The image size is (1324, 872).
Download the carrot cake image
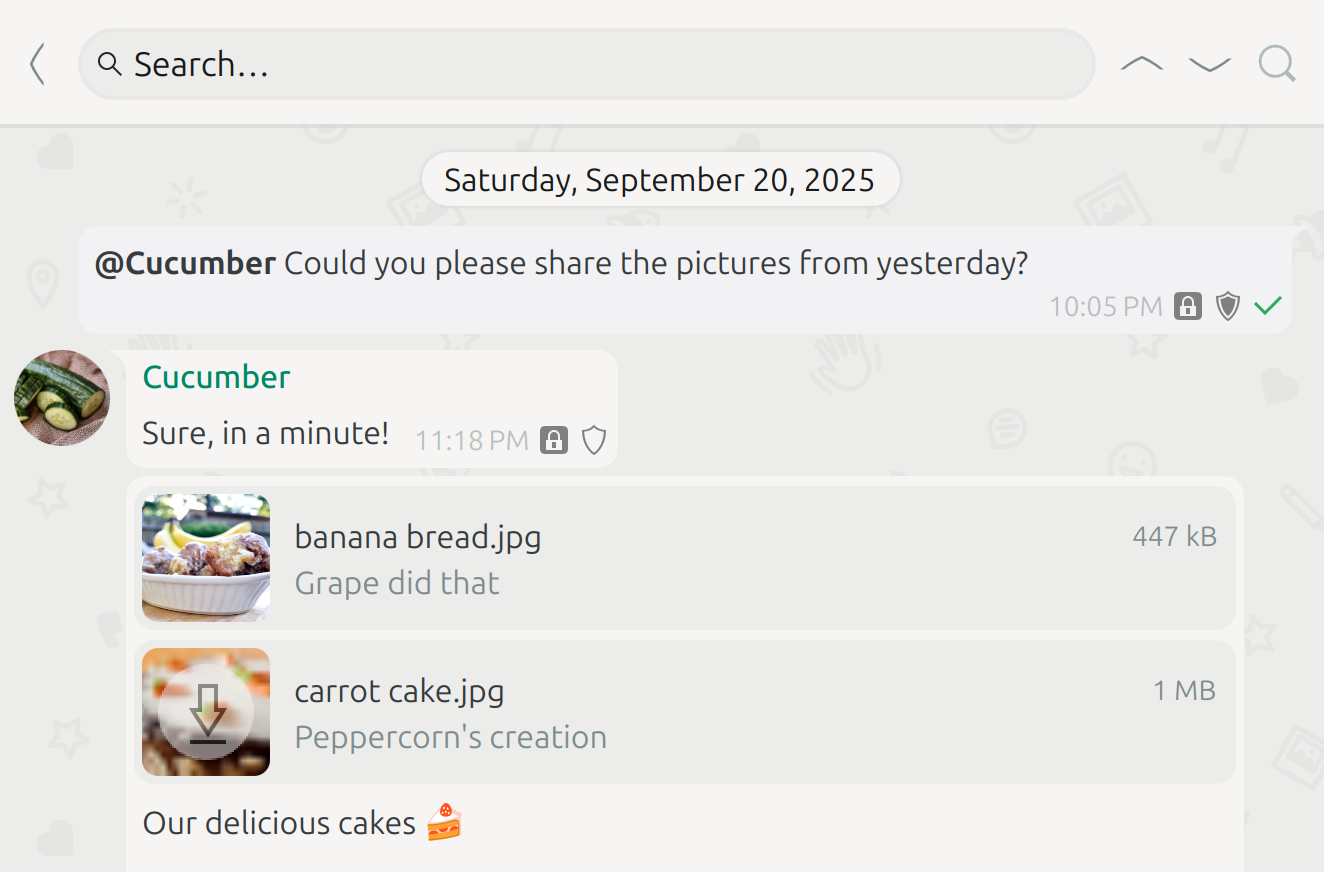pos(207,712)
